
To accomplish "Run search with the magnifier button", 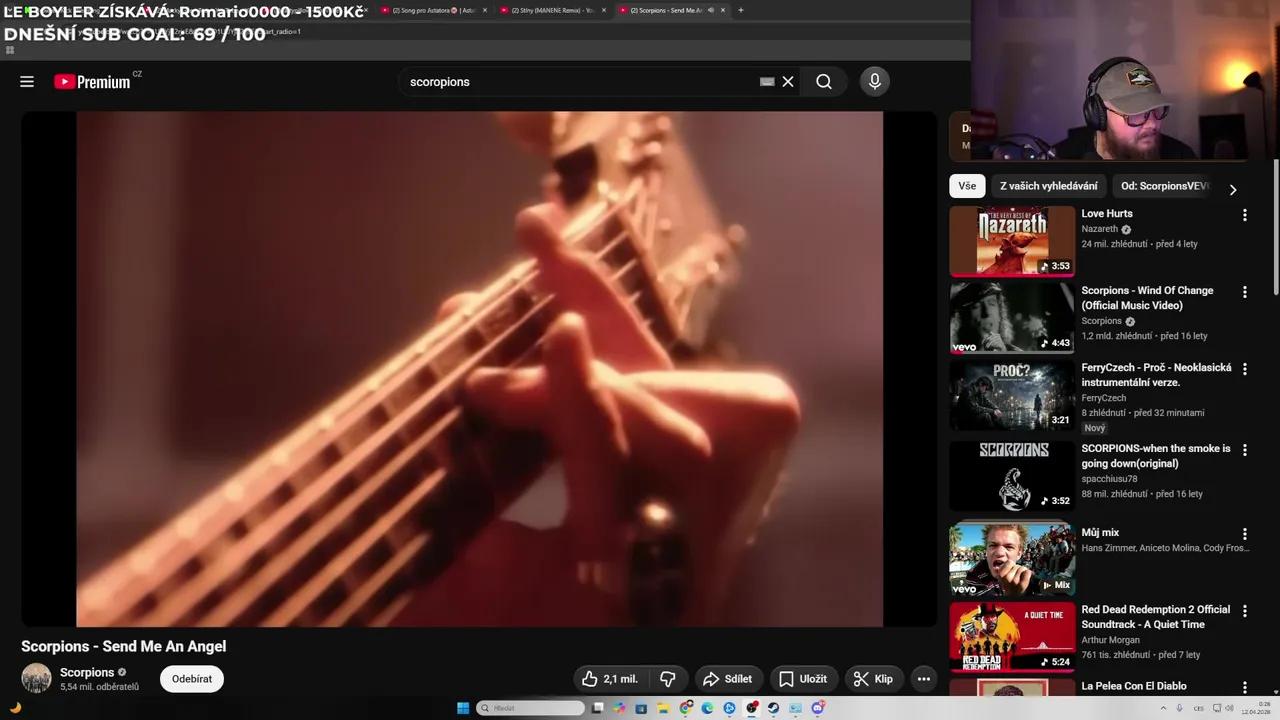I will point(824,82).
